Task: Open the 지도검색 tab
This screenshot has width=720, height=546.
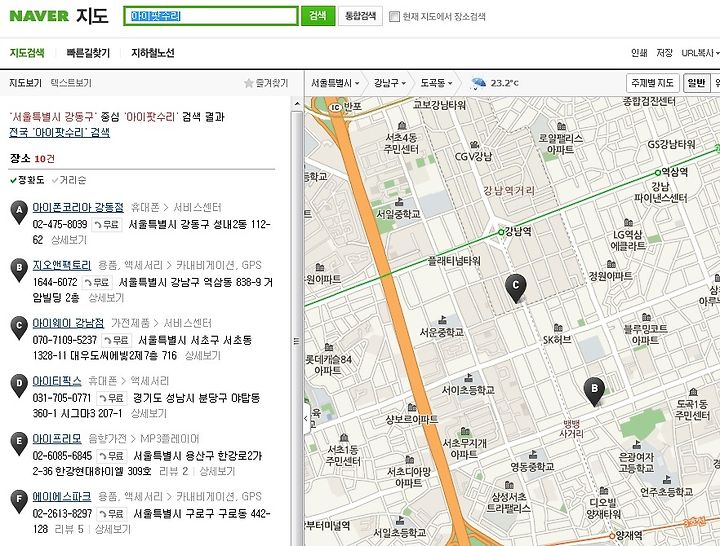Action: [27, 53]
